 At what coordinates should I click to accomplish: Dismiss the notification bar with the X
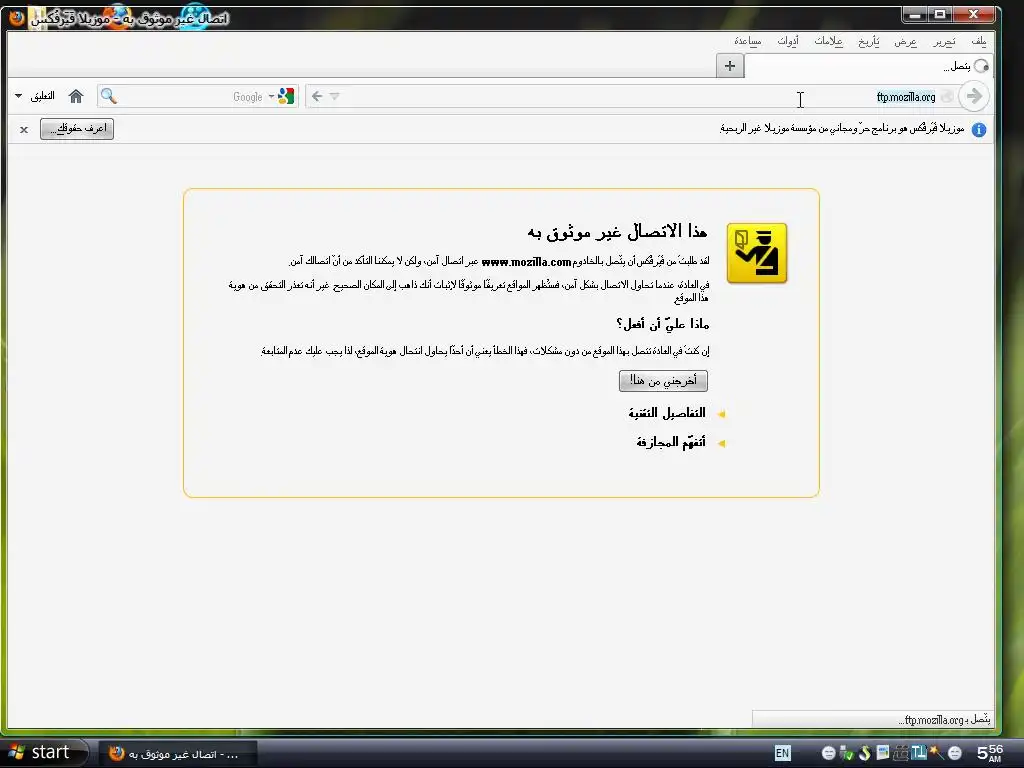pyautogui.click(x=24, y=130)
